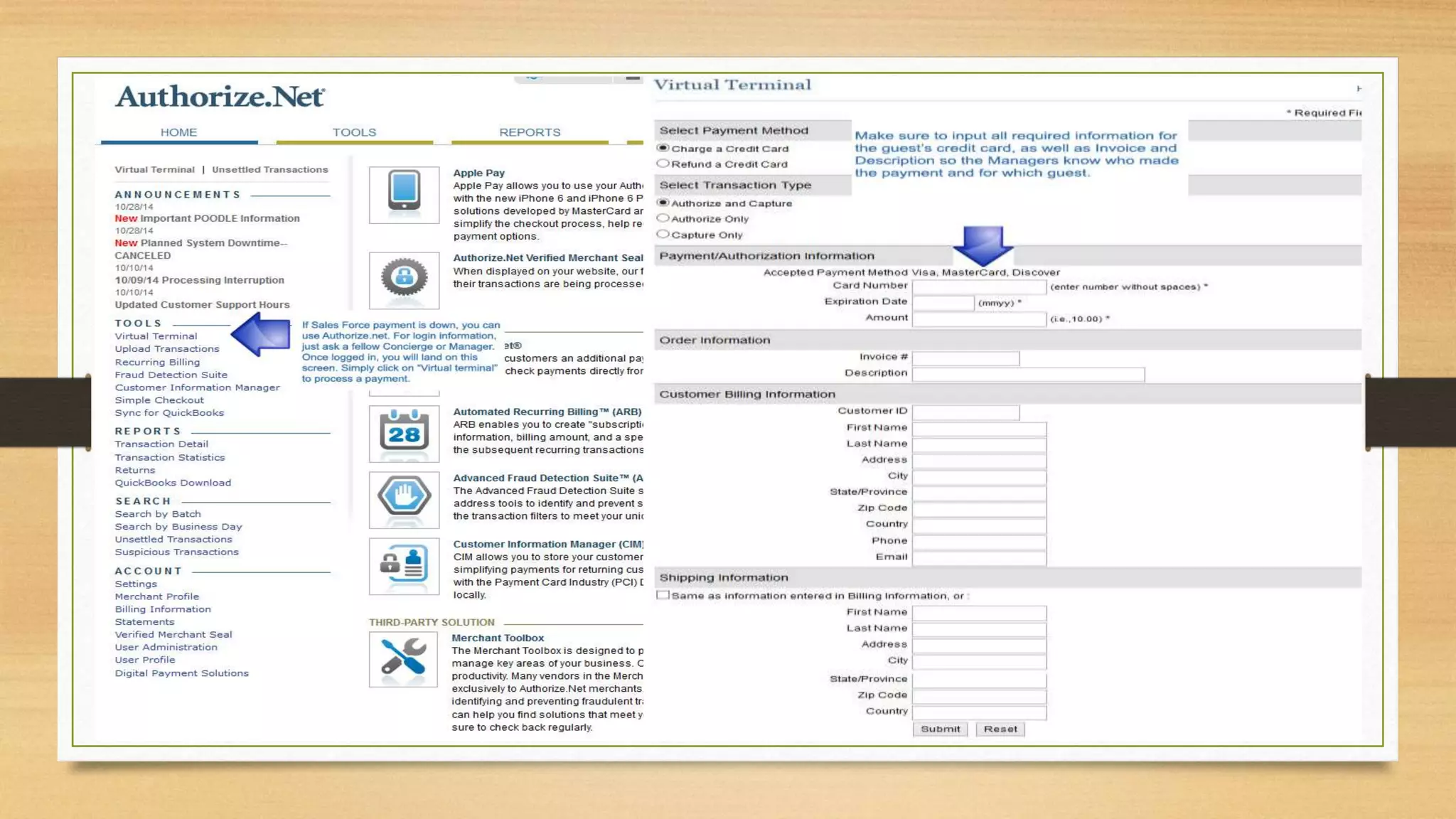Click the Apple Pay tablet icon
The image size is (1456, 819).
(404, 194)
